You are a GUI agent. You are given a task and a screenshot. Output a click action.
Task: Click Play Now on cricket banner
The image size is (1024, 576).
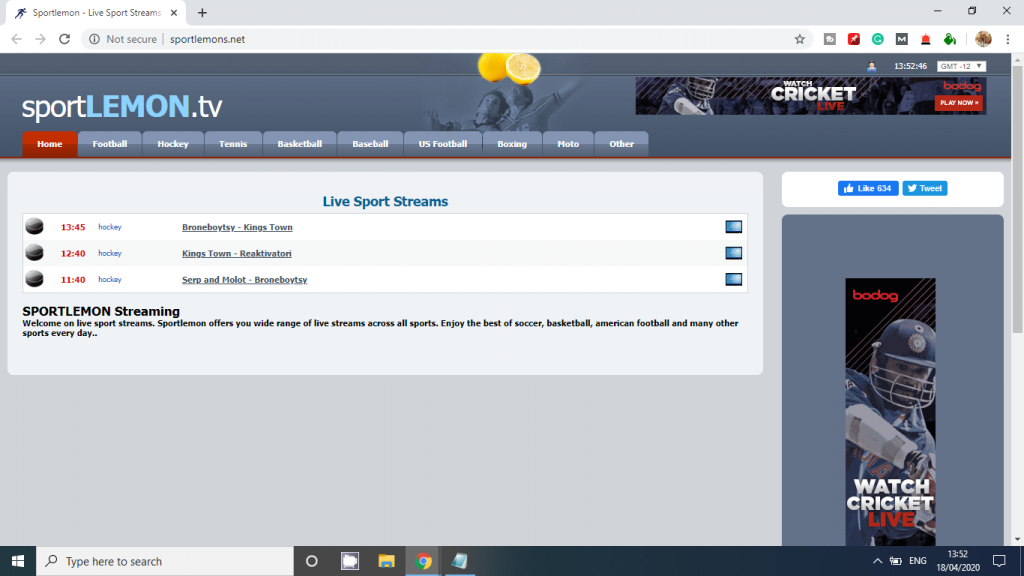click(x=959, y=103)
